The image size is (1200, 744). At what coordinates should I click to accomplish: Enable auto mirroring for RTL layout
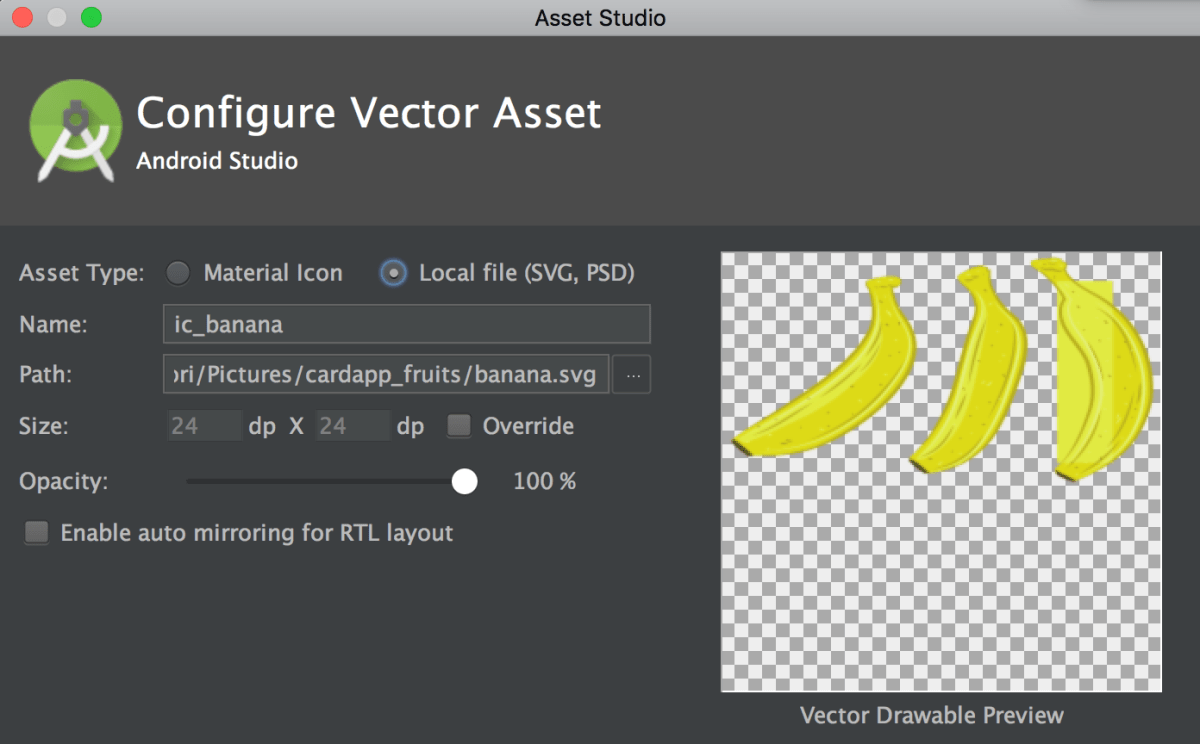[36, 532]
